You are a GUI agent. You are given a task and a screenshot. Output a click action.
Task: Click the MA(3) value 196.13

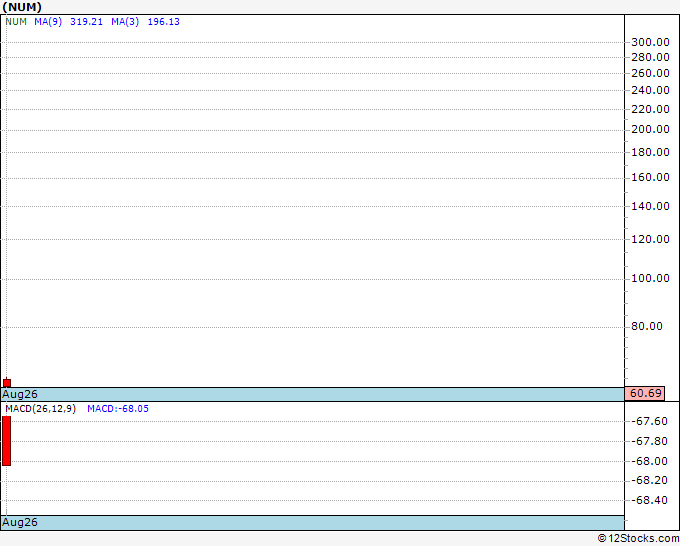click(x=163, y=22)
